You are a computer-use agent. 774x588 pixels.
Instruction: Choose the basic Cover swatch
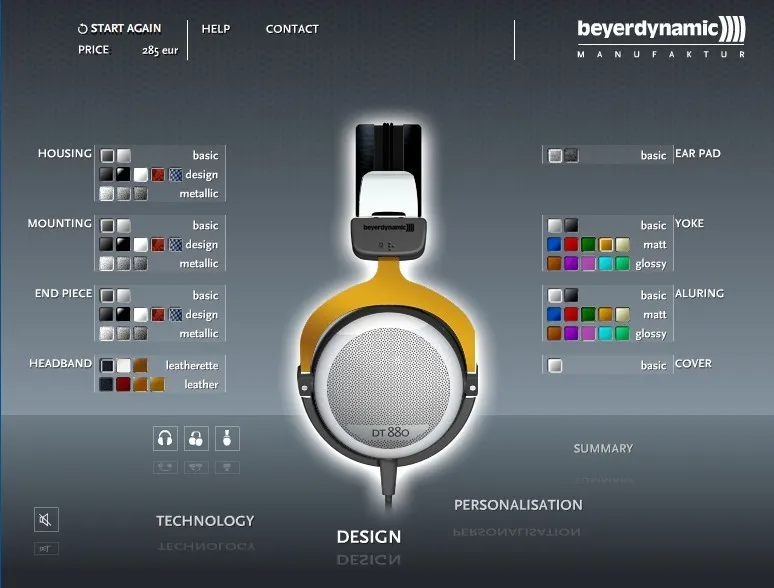(555, 366)
